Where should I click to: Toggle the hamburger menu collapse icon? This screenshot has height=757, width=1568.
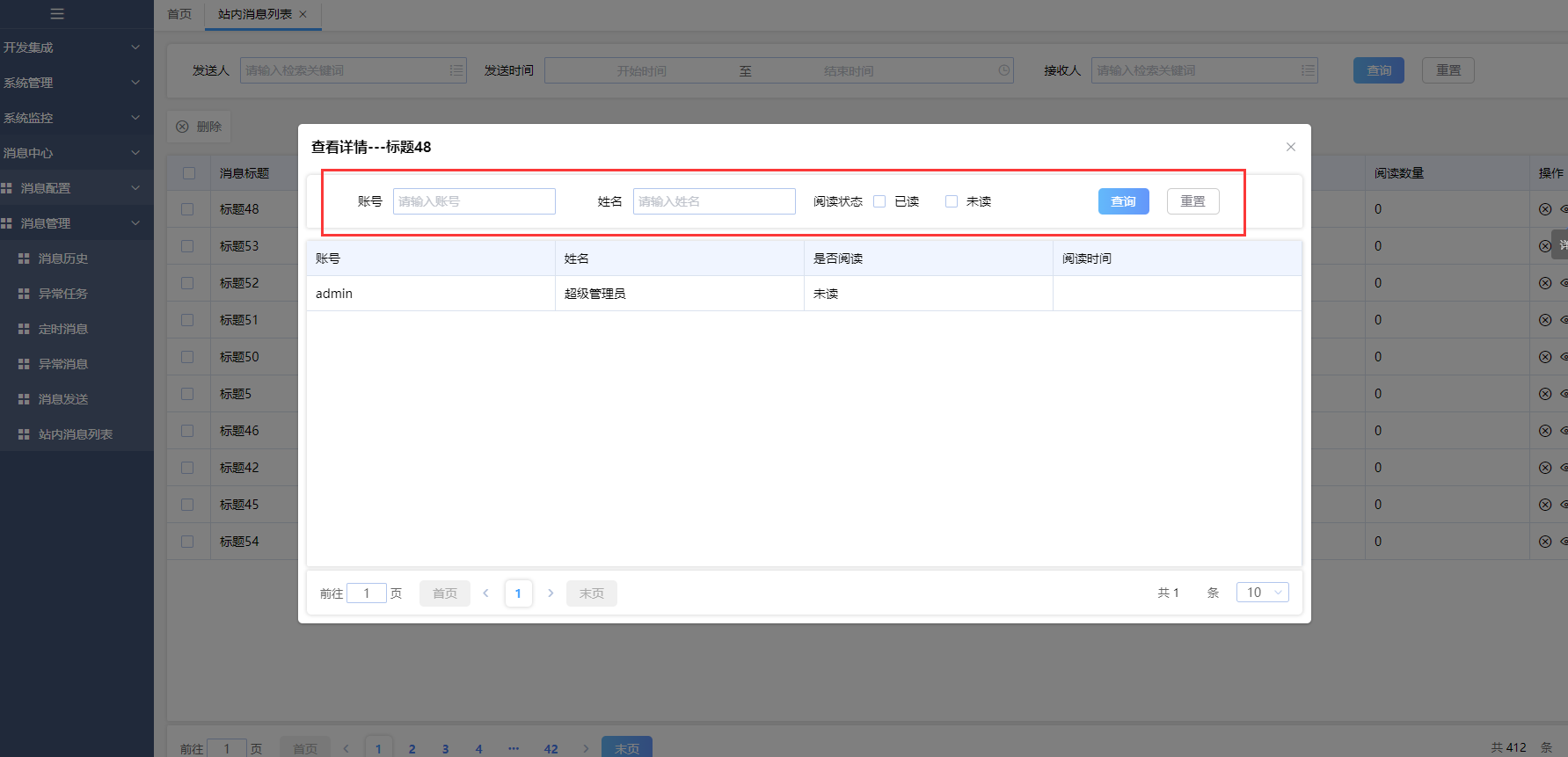click(x=57, y=13)
